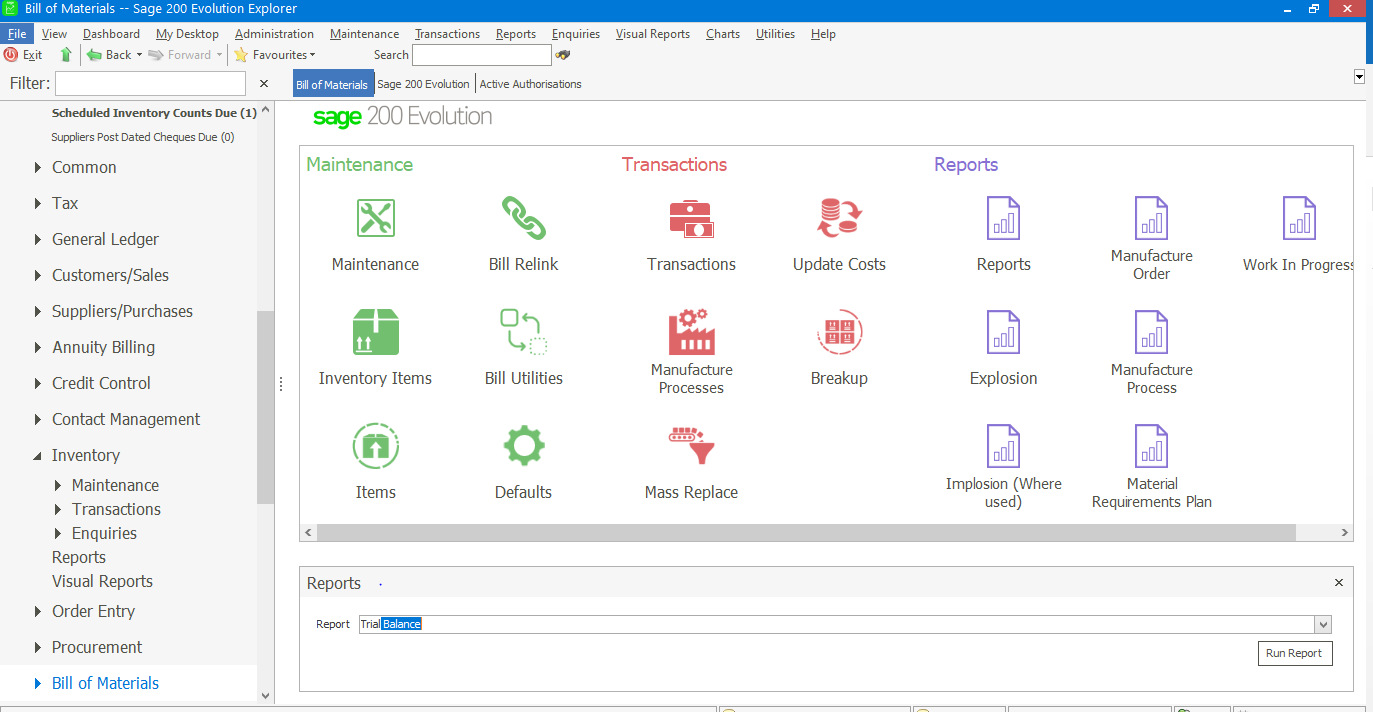Click the sidebar vertical scrollbar thumb

(x=265, y=407)
